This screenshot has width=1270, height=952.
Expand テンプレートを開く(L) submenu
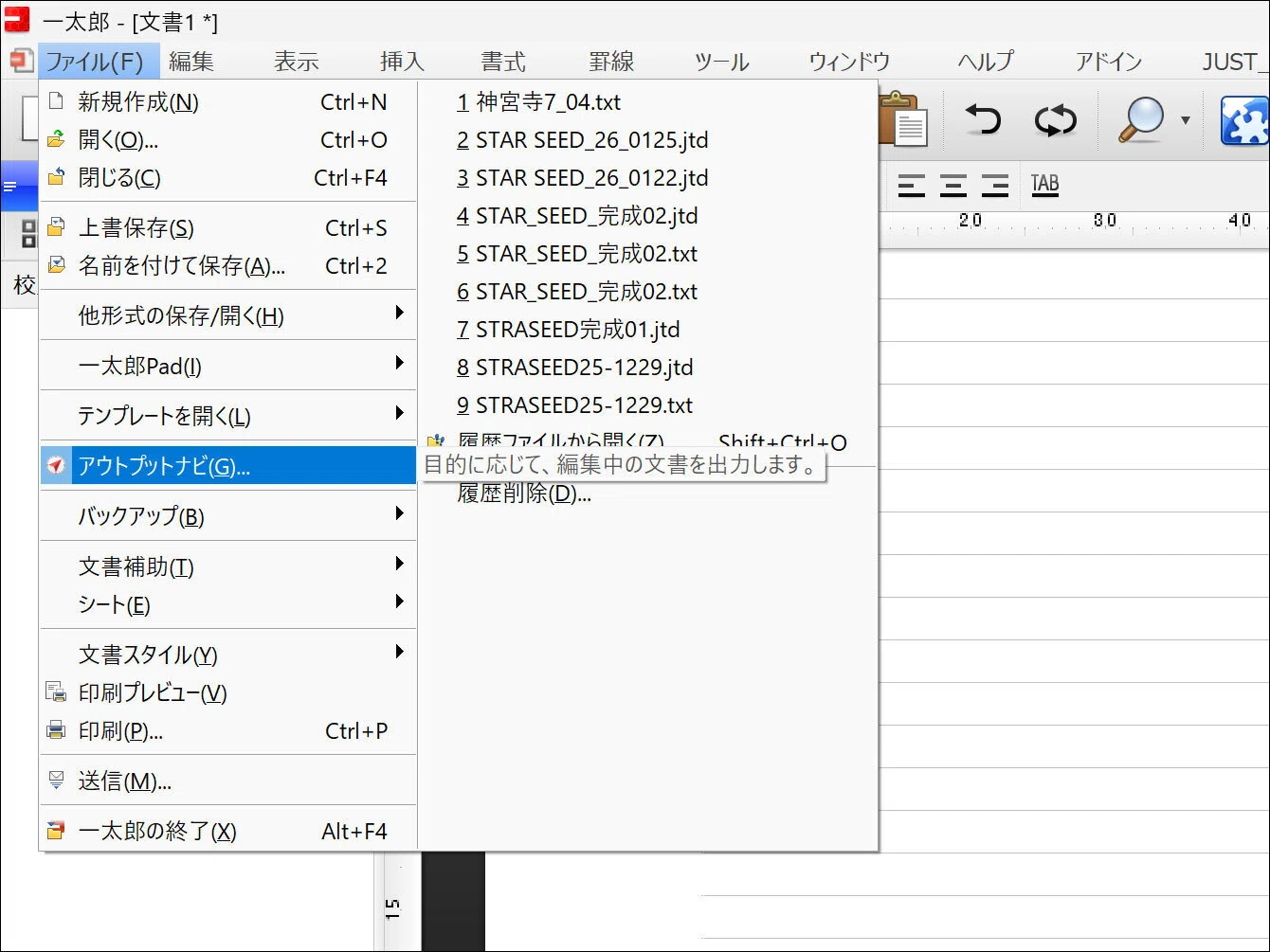pyautogui.click(x=228, y=416)
